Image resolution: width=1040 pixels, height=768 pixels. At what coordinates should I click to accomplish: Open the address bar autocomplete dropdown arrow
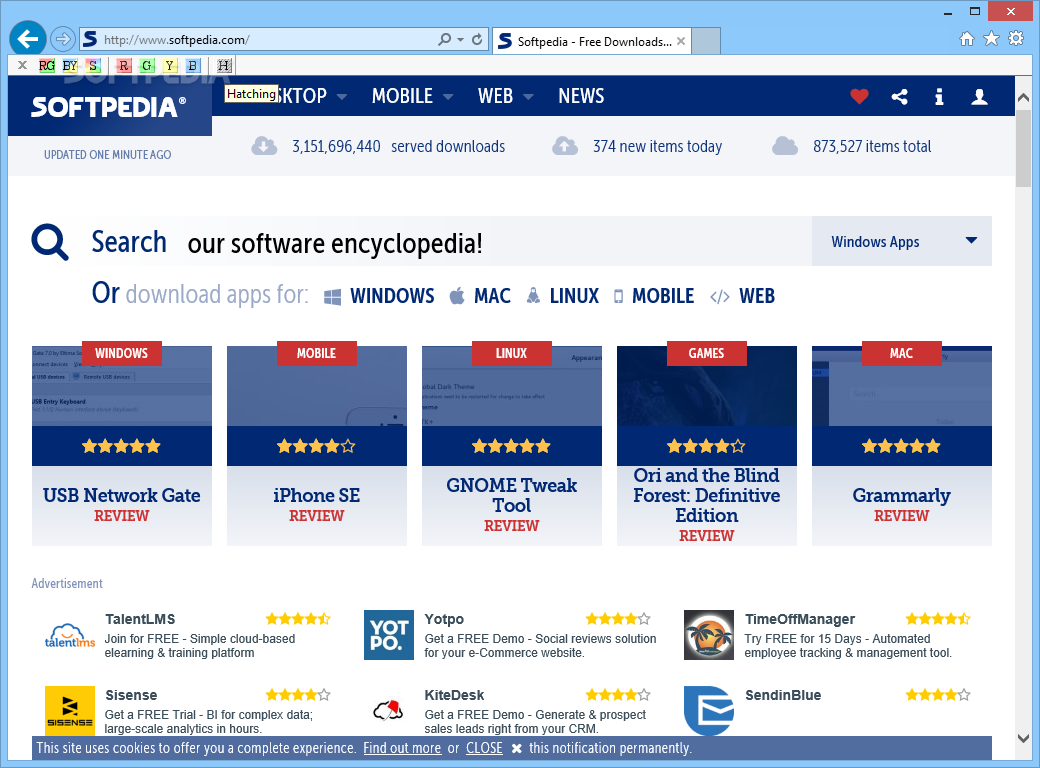point(460,40)
